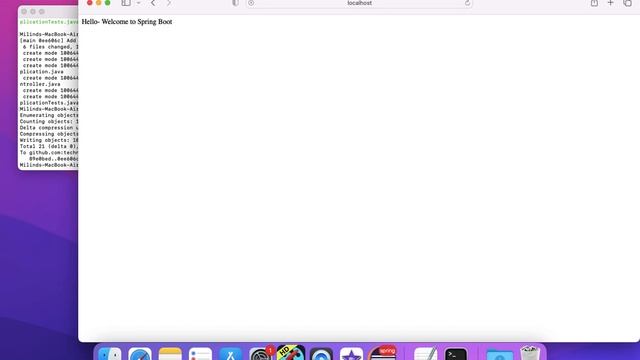This screenshot has width=640, height=360.
Task: Open the Downloads folder in Dock
Action: 500,354
